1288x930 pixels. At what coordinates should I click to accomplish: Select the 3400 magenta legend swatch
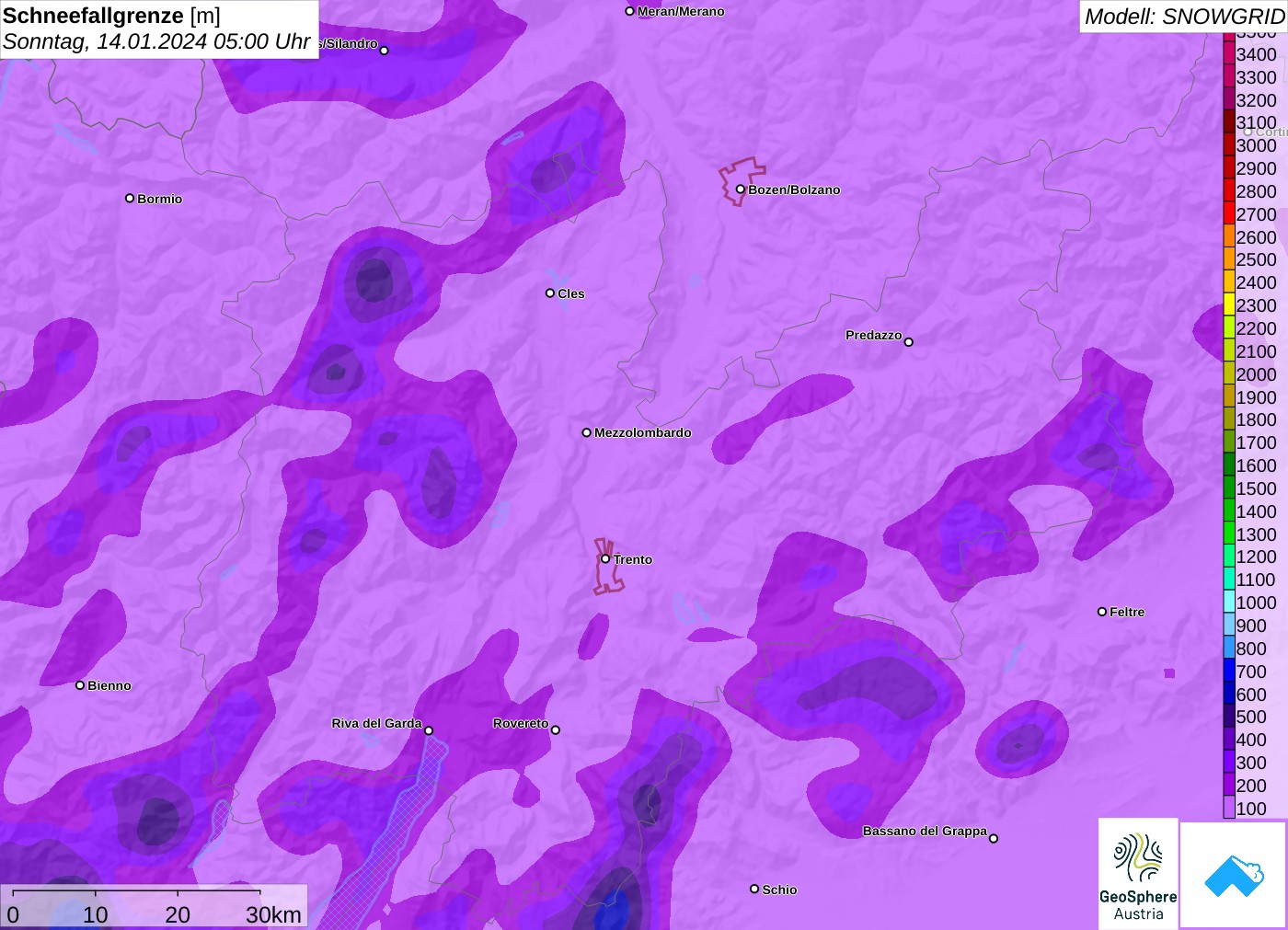(1229, 53)
